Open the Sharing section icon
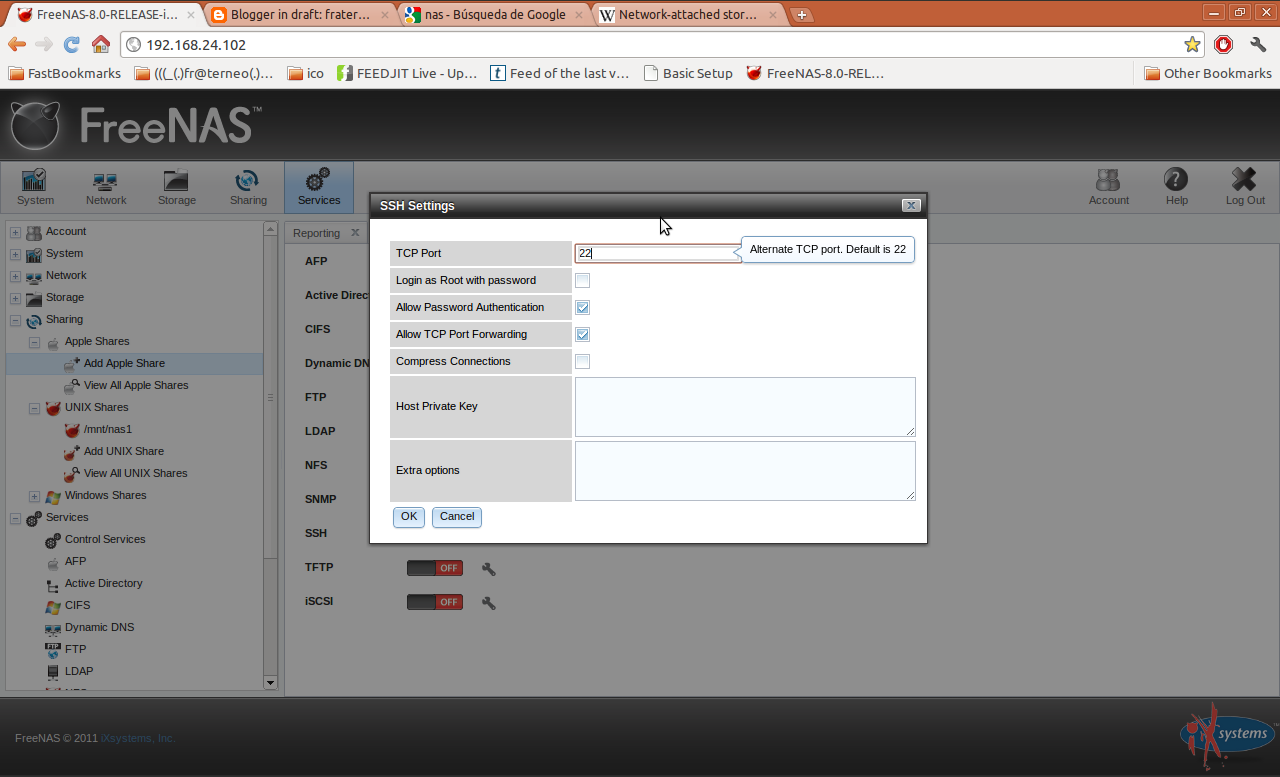The width and height of the screenshot is (1280, 777). pyautogui.click(x=247, y=186)
